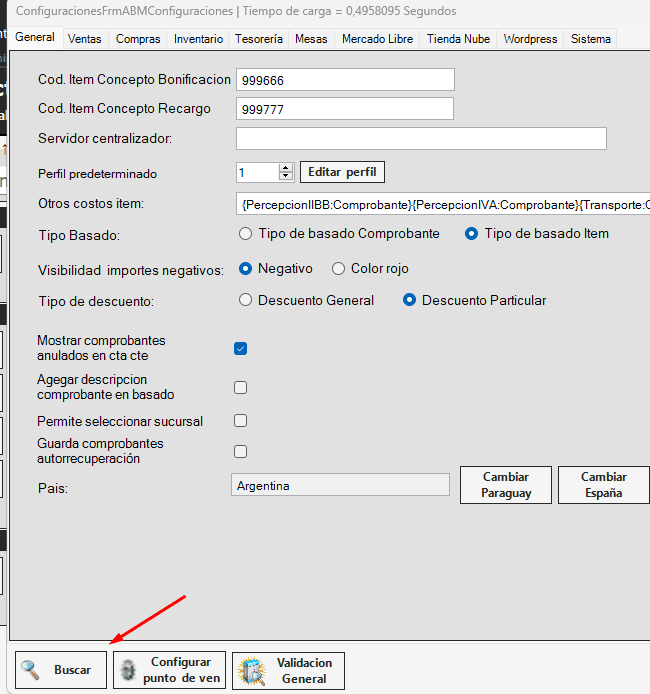Uncheck Mostrar comprobantes anulados en cta cte
Image resolution: width=650 pixels, height=694 pixels.
tap(240, 348)
